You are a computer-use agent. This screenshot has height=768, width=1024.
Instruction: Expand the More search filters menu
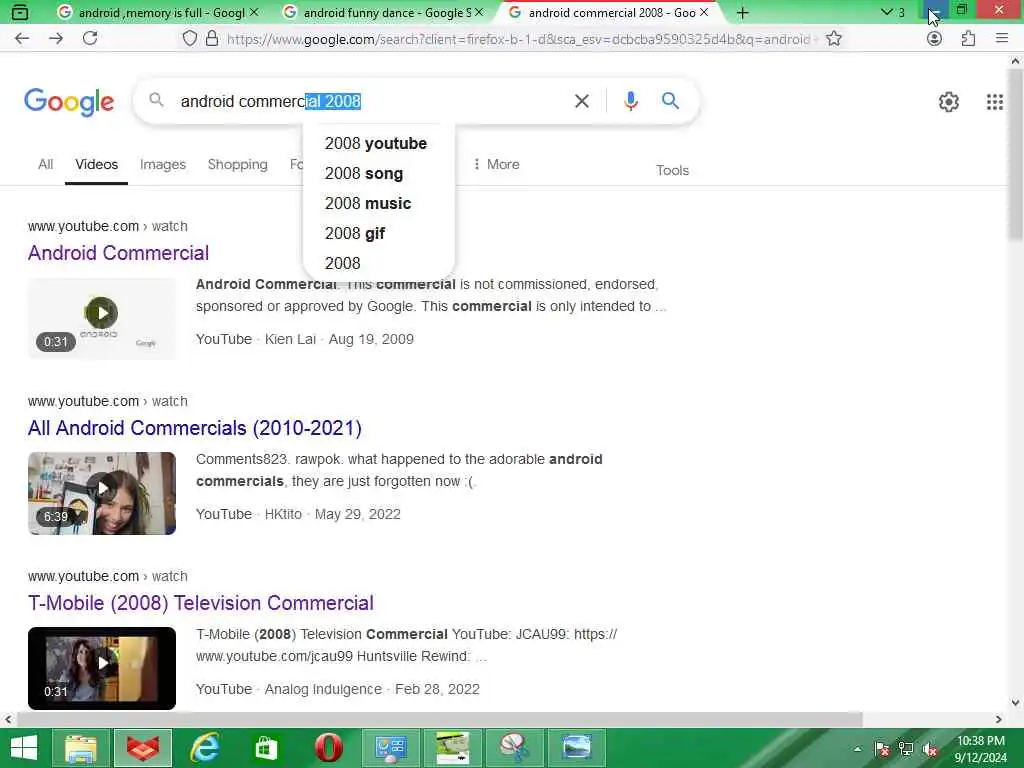pos(496,164)
